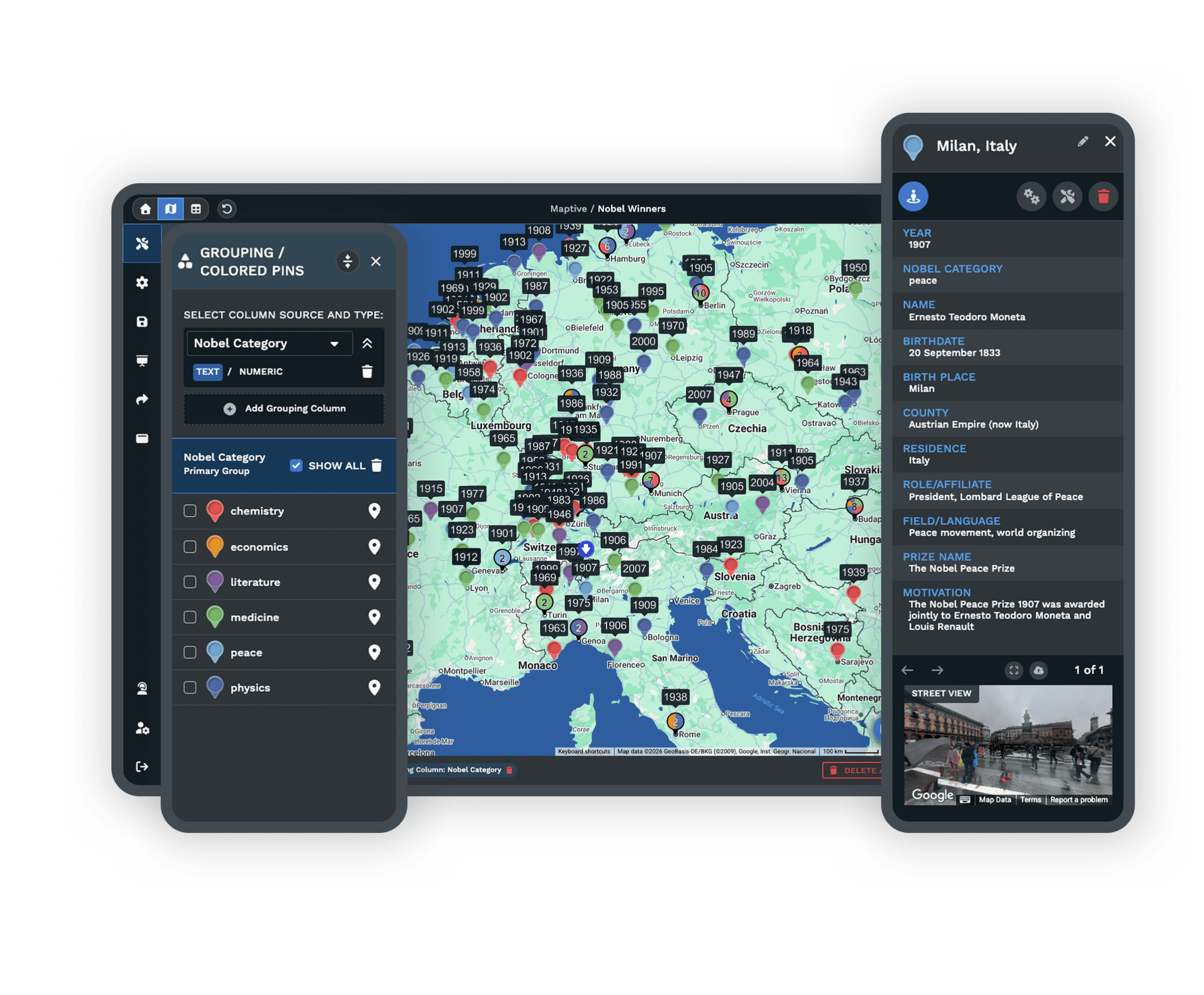Change the peace marker style pin icon

374,652
